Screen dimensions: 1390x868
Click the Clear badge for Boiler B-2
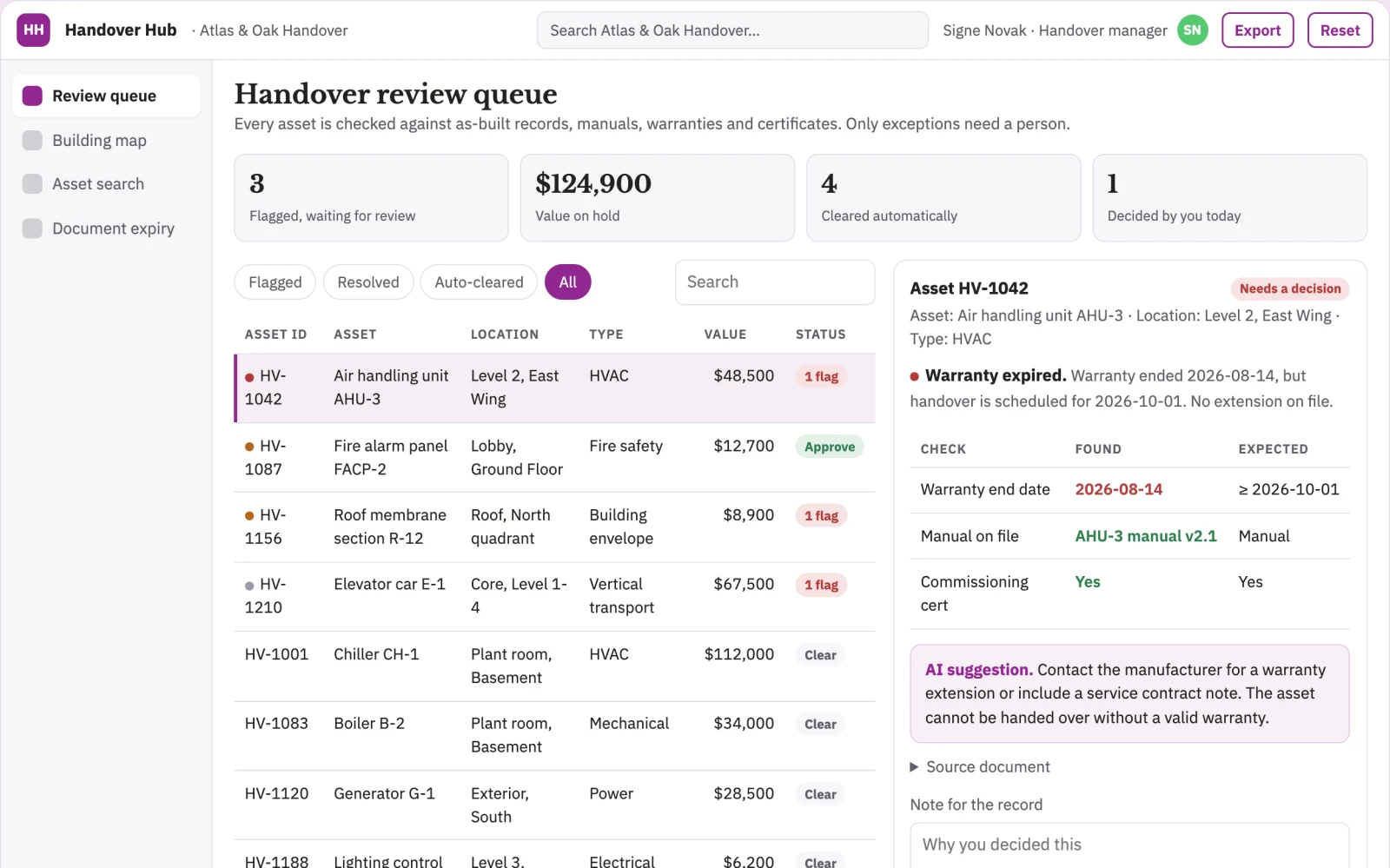point(820,725)
